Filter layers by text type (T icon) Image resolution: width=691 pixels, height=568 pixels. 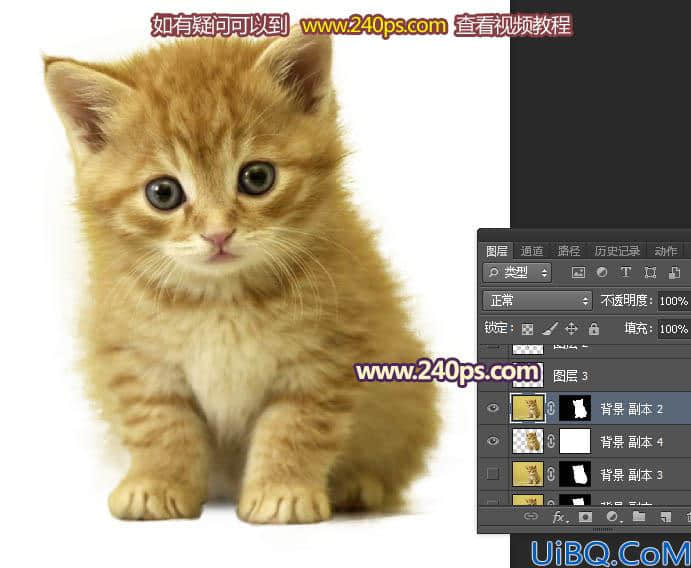coord(625,272)
